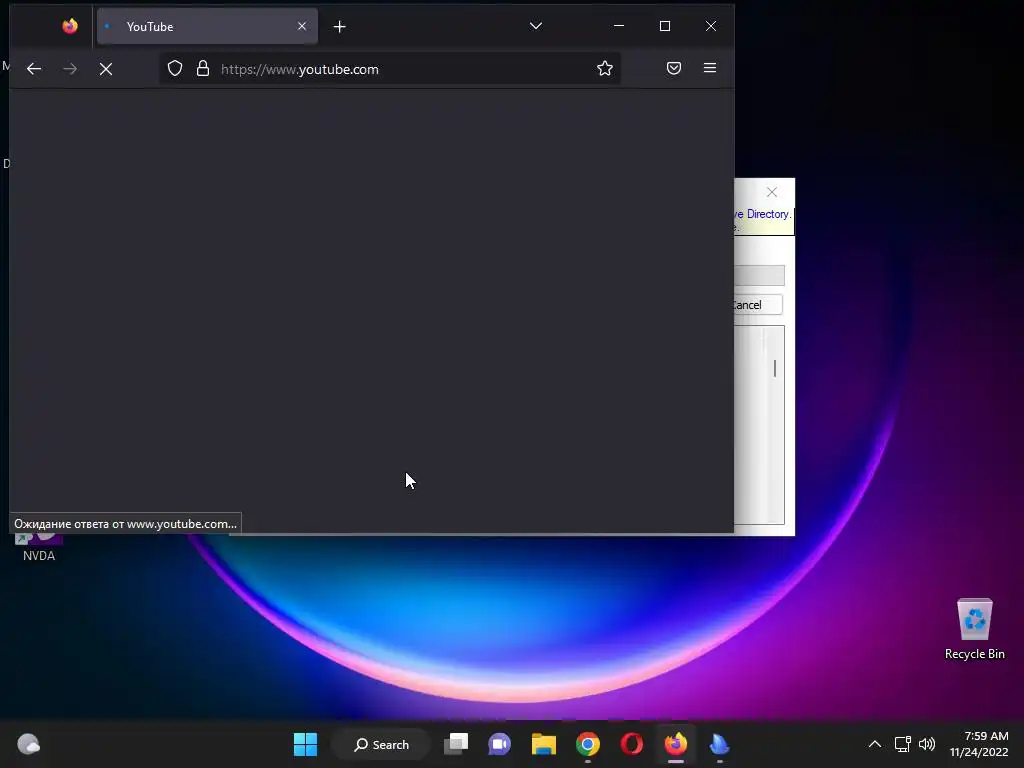Click the text field in the background dialog

pos(759,275)
